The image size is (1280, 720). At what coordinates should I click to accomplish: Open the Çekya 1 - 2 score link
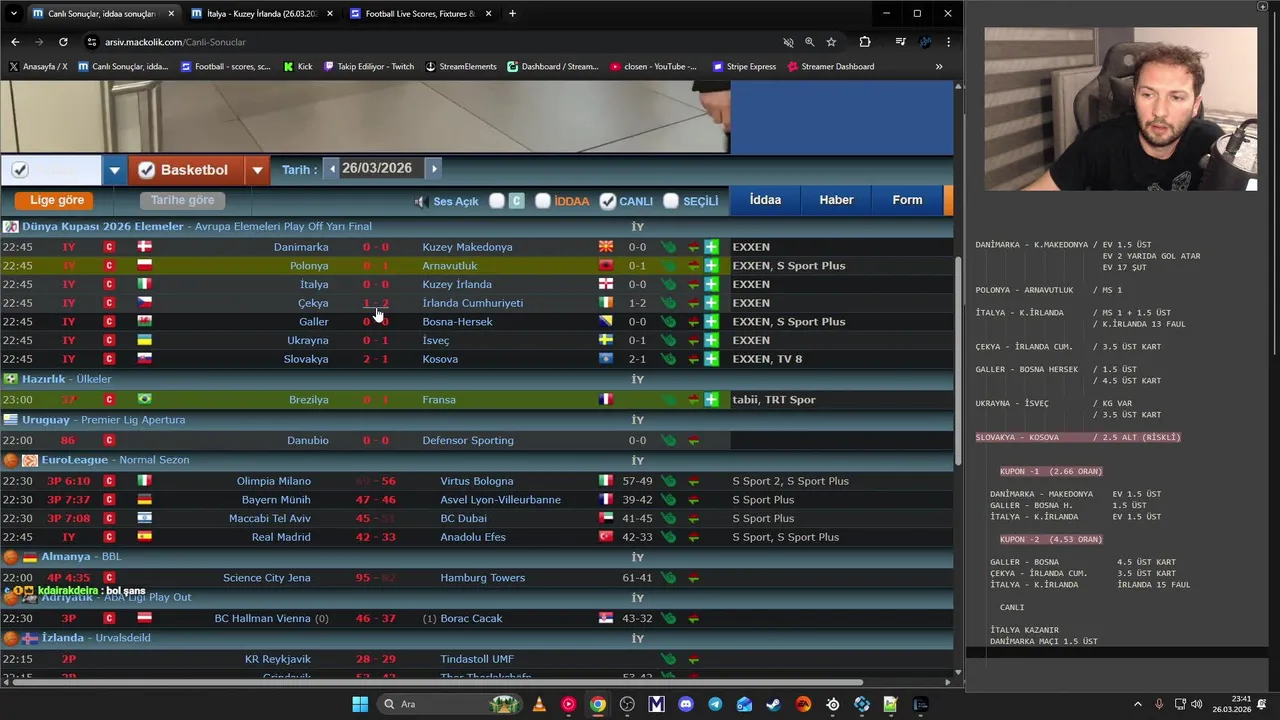(x=376, y=303)
